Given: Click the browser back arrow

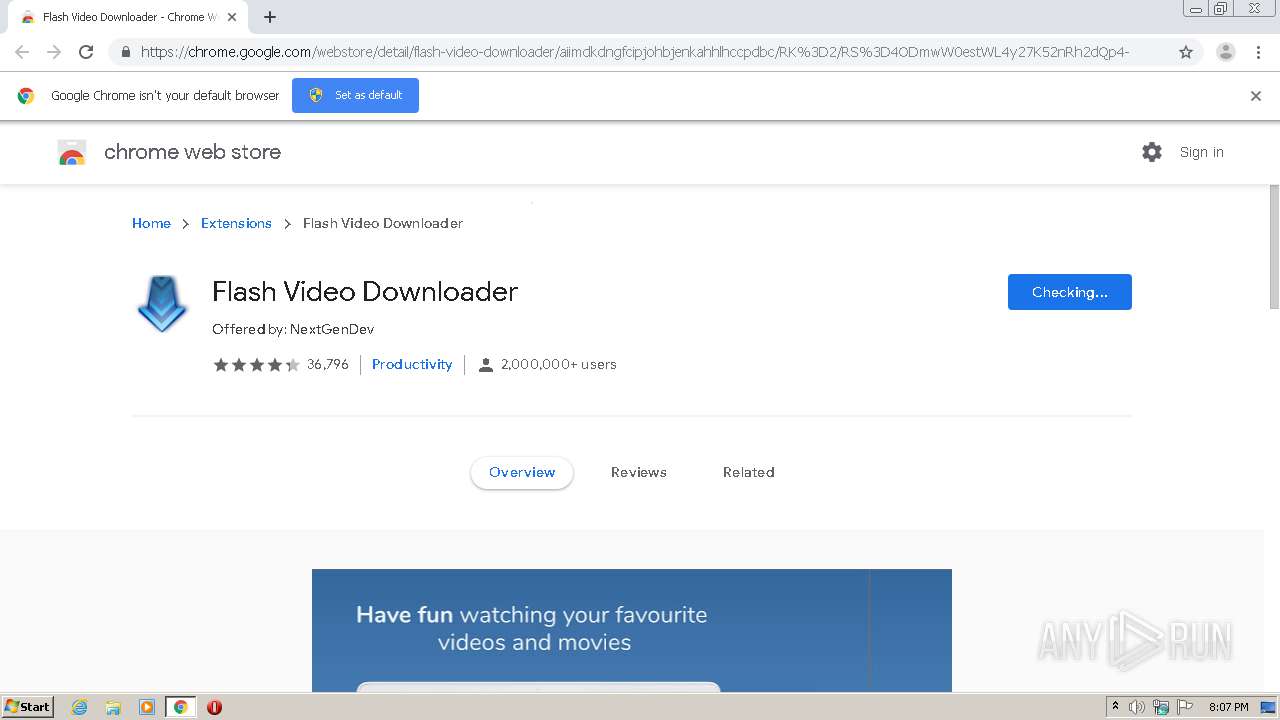Looking at the screenshot, I should tap(22, 52).
